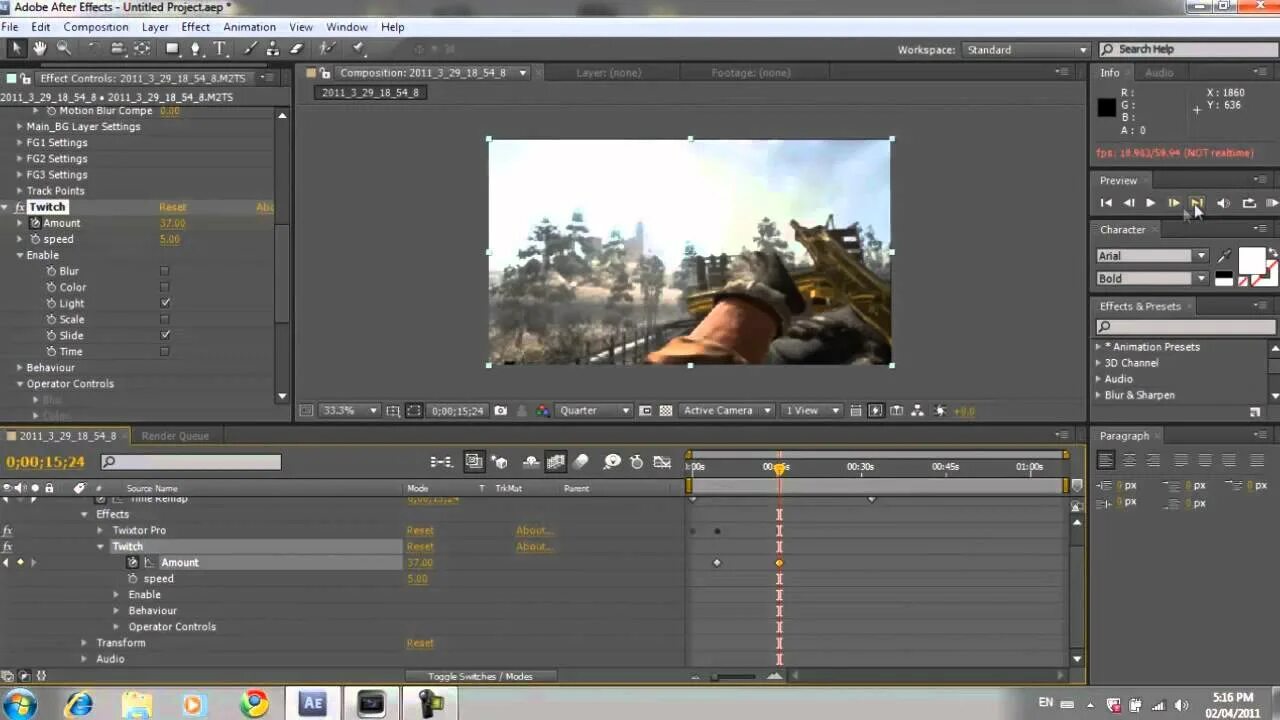Click the RAM Preview button
This screenshot has width=1280, height=720.
pos(1272,203)
